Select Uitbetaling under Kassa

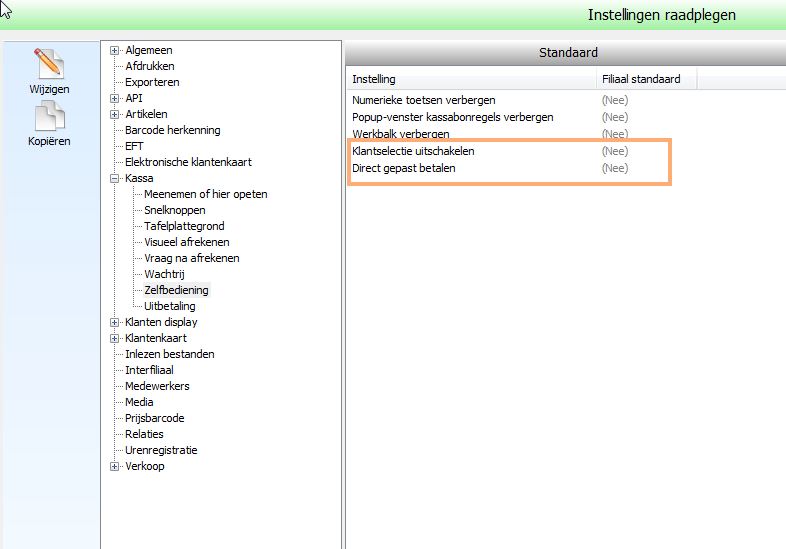click(169, 306)
